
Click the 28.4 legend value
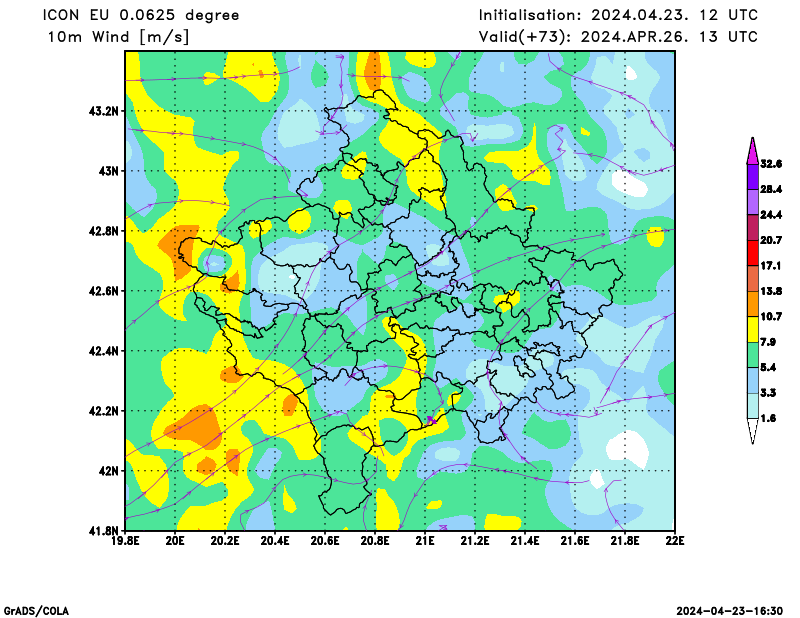pos(771,189)
